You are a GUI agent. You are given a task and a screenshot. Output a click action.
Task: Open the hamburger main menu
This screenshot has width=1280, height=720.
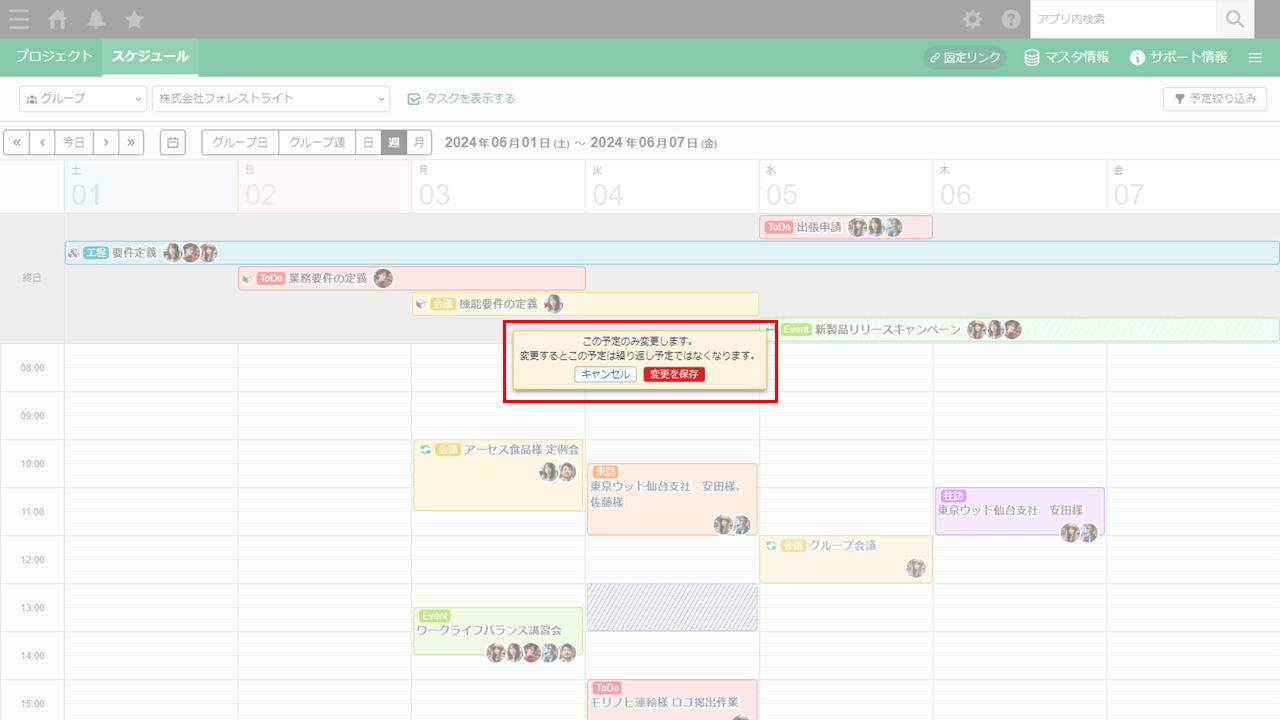point(18,19)
